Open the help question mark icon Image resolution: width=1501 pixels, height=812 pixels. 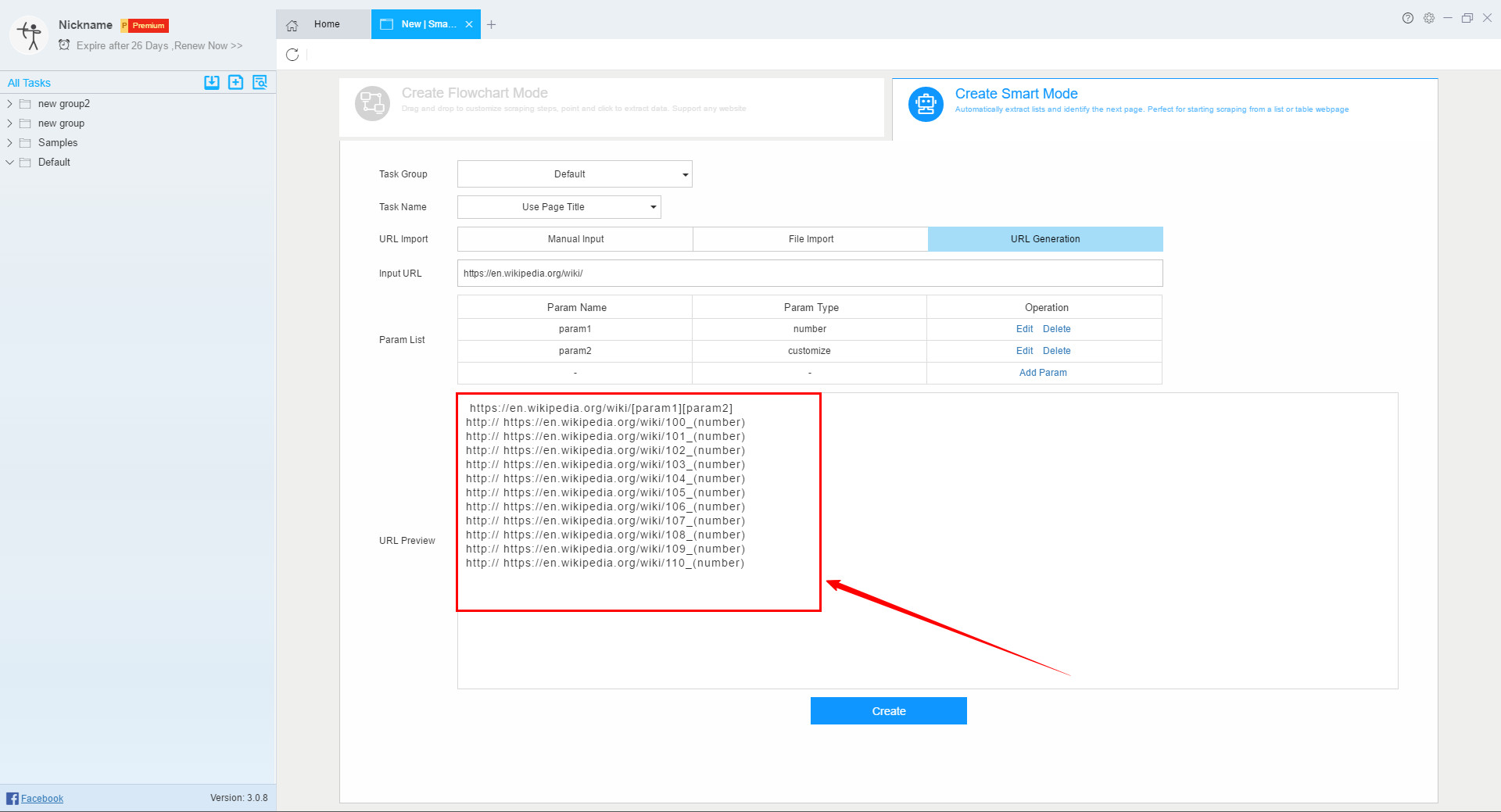coord(1407,18)
